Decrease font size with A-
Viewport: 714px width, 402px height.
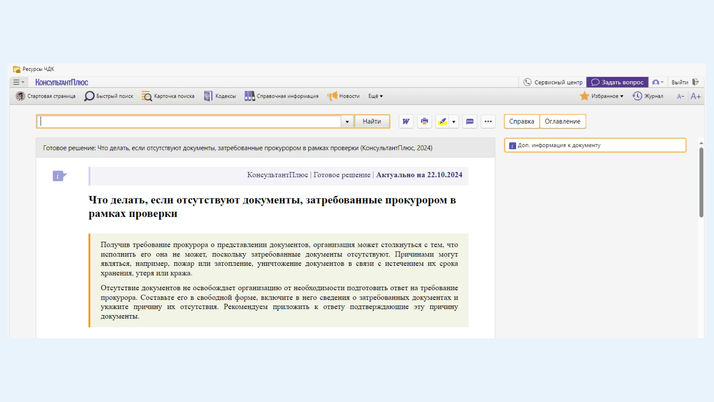pos(680,97)
